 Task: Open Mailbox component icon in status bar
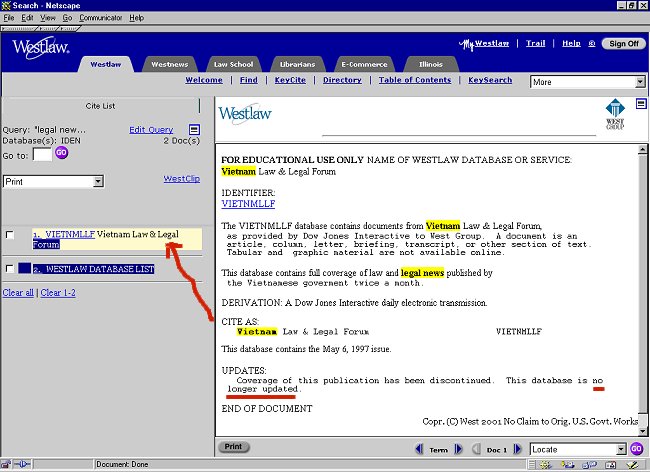(x=568, y=465)
